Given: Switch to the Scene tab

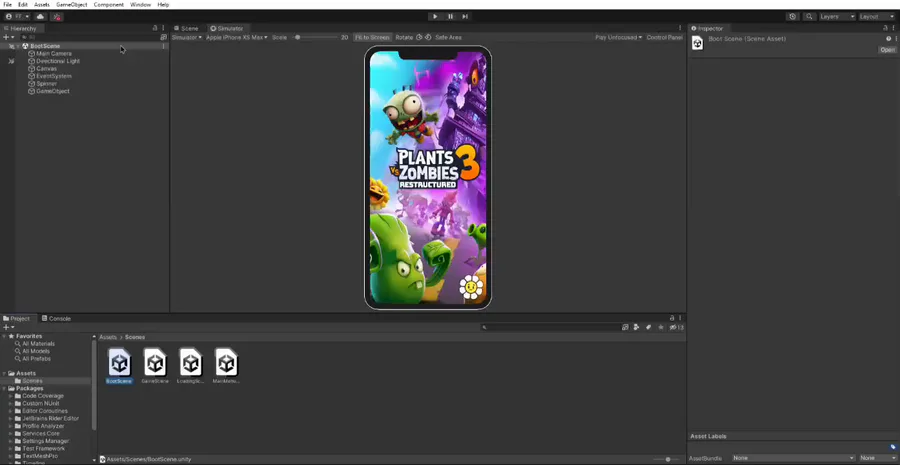Looking at the screenshot, I should [x=186, y=28].
